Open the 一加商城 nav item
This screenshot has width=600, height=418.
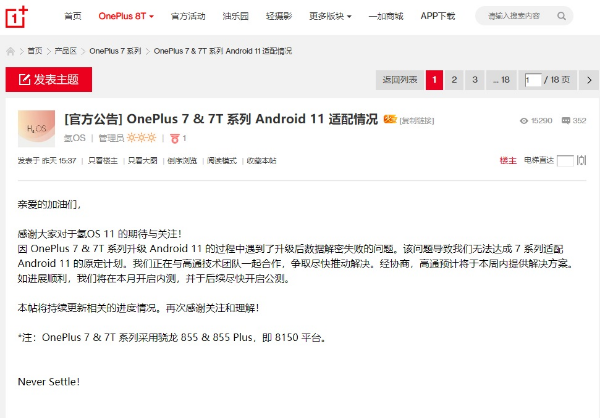(386, 16)
